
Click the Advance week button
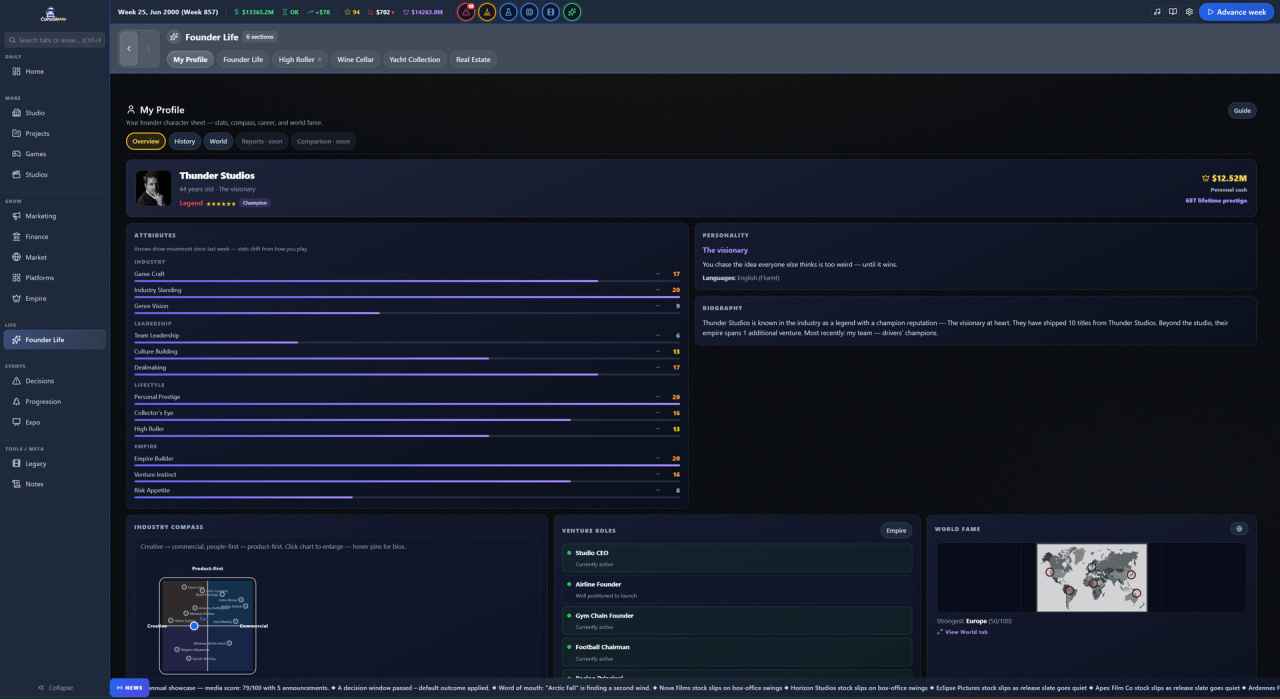click(1237, 12)
